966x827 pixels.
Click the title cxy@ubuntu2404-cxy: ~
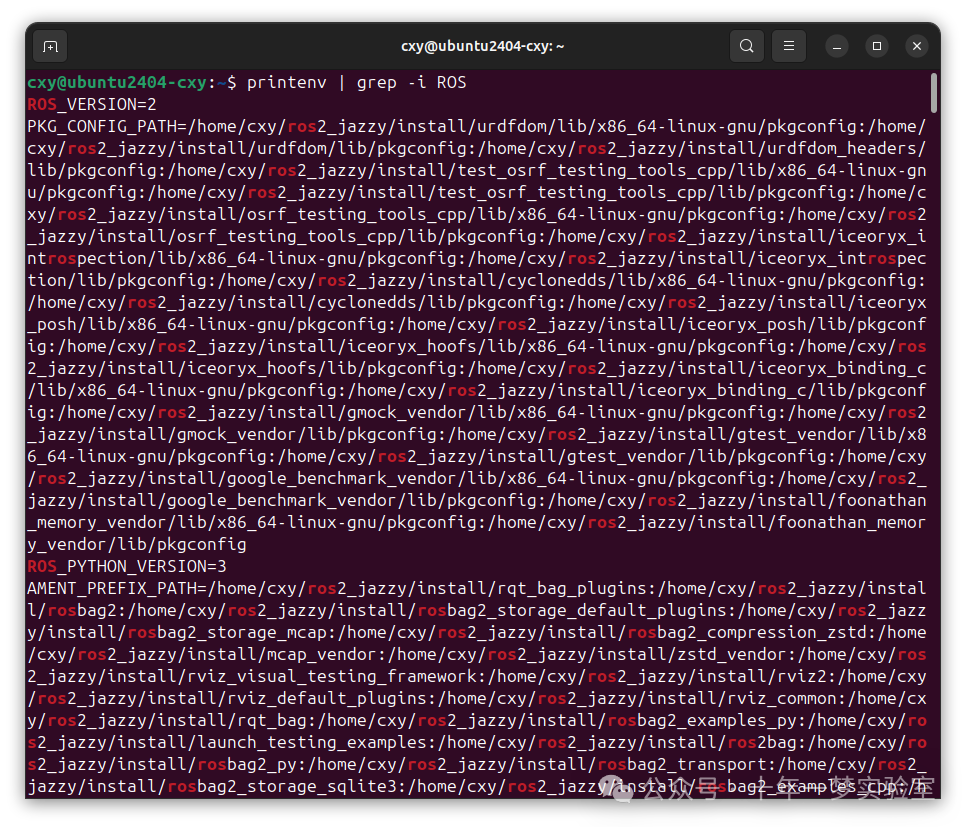coord(482,46)
